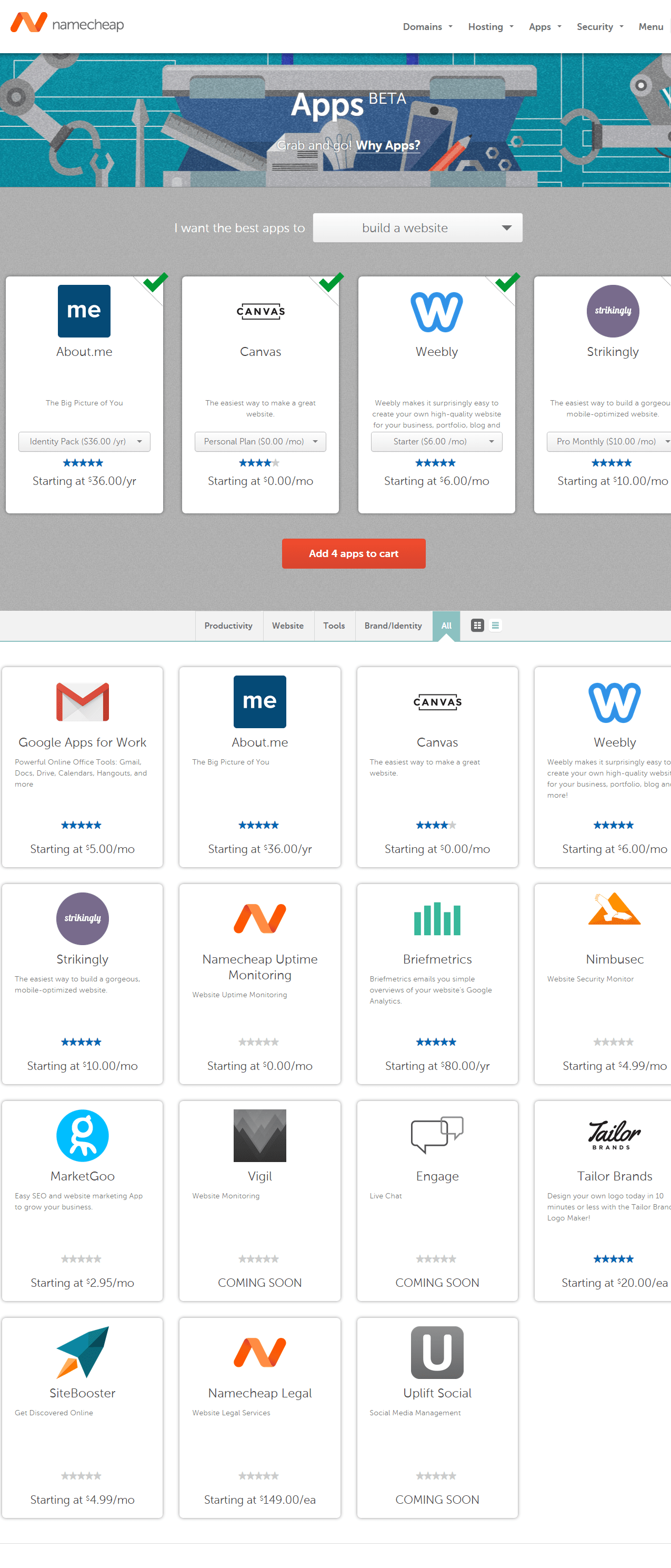This screenshot has width=671, height=1568.
Task: Click Uplift Social 'Social Media Management' text
Action: tap(416, 1413)
